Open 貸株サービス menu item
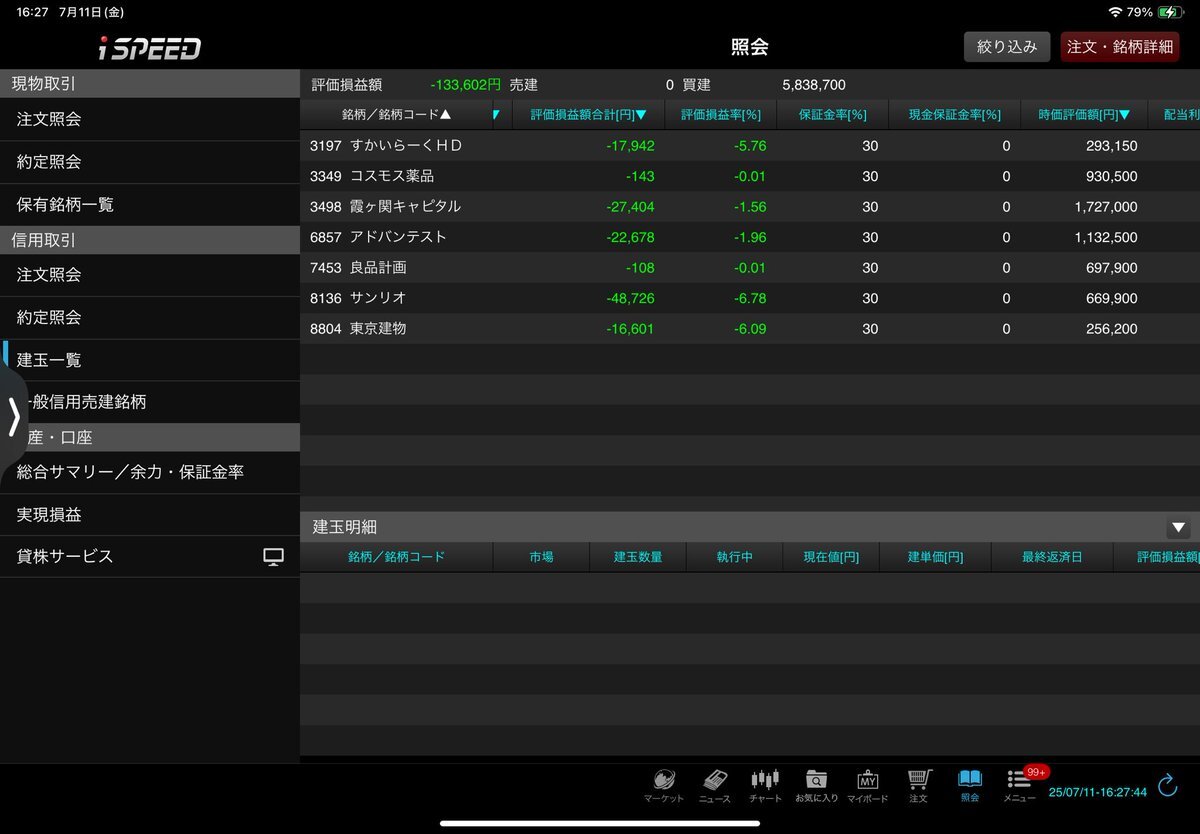The height and width of the screenshot is (834, 1200). click(x=150, y=557)
